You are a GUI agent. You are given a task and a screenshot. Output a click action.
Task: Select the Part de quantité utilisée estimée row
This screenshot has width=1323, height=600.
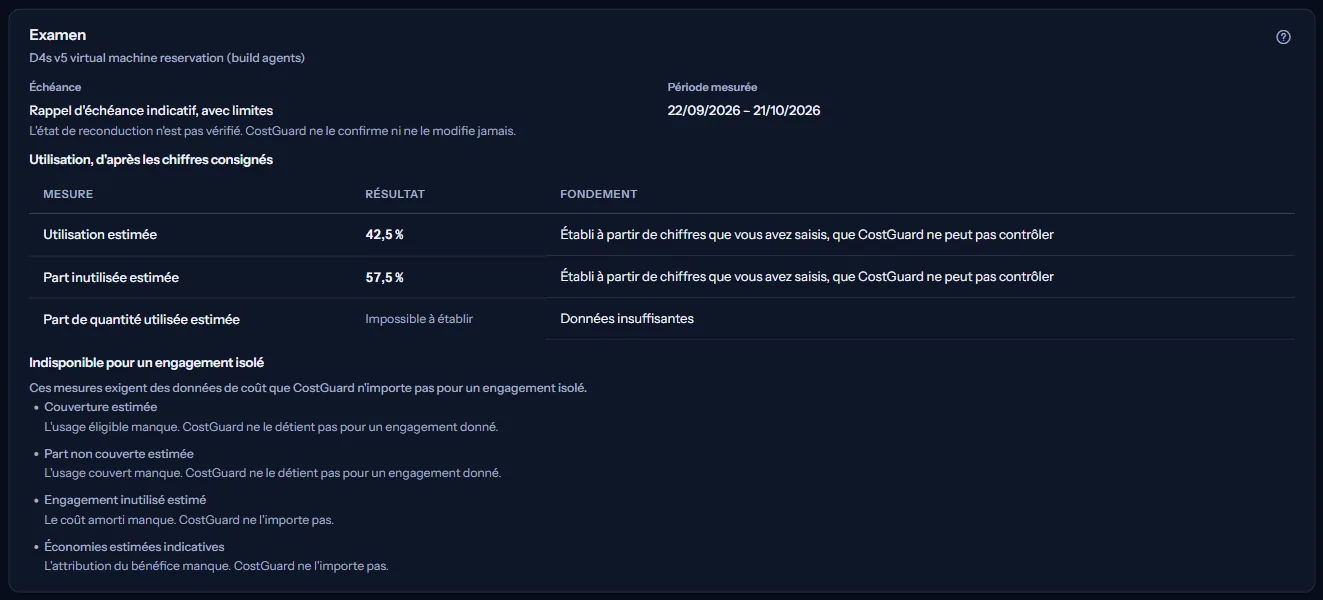pyautogui.click(x=661, y=319)
